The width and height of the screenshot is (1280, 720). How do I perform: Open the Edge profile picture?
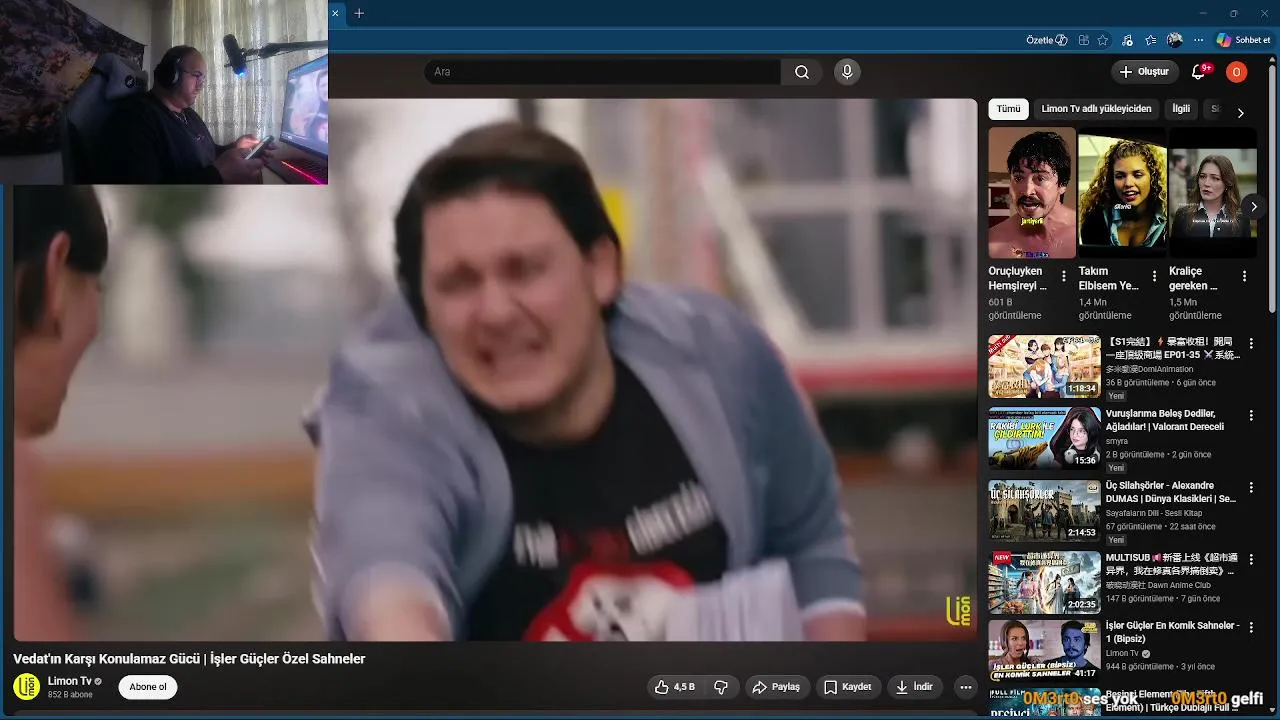pos(1175,40)
